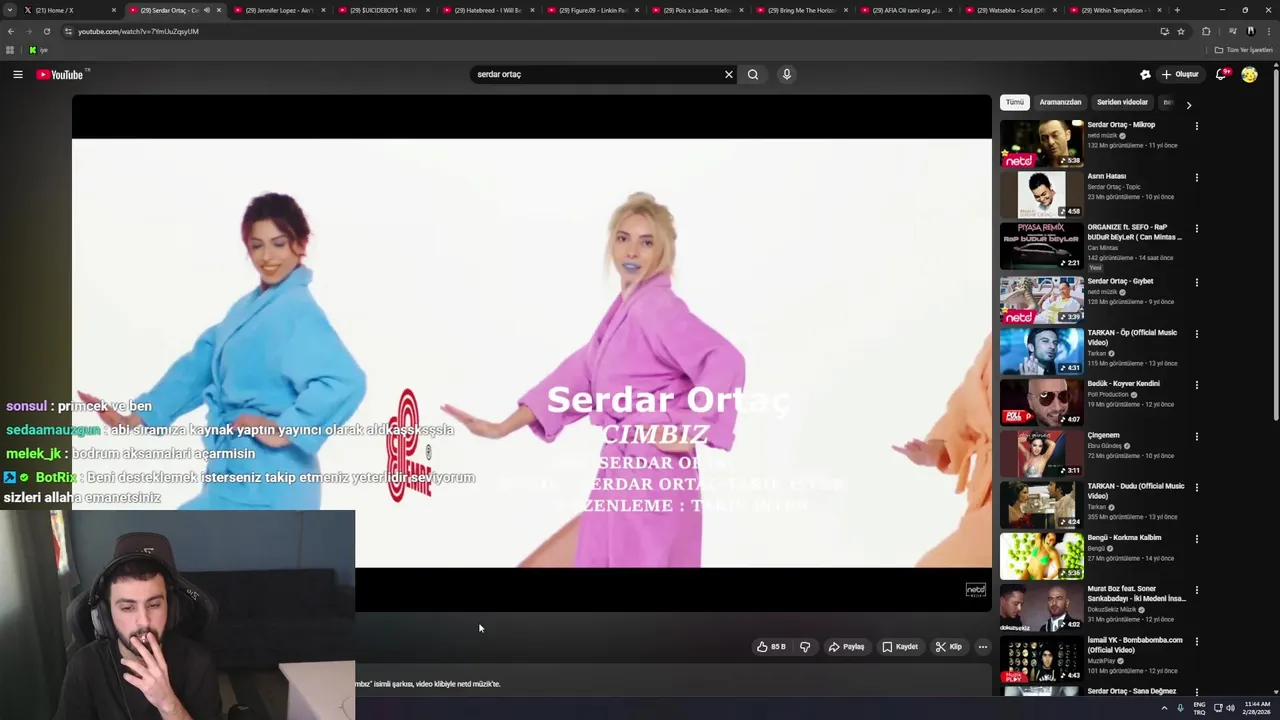The image size is (1280, 720).
Task: Play Çingenem video thumbnail
Action: (1041, 453)
